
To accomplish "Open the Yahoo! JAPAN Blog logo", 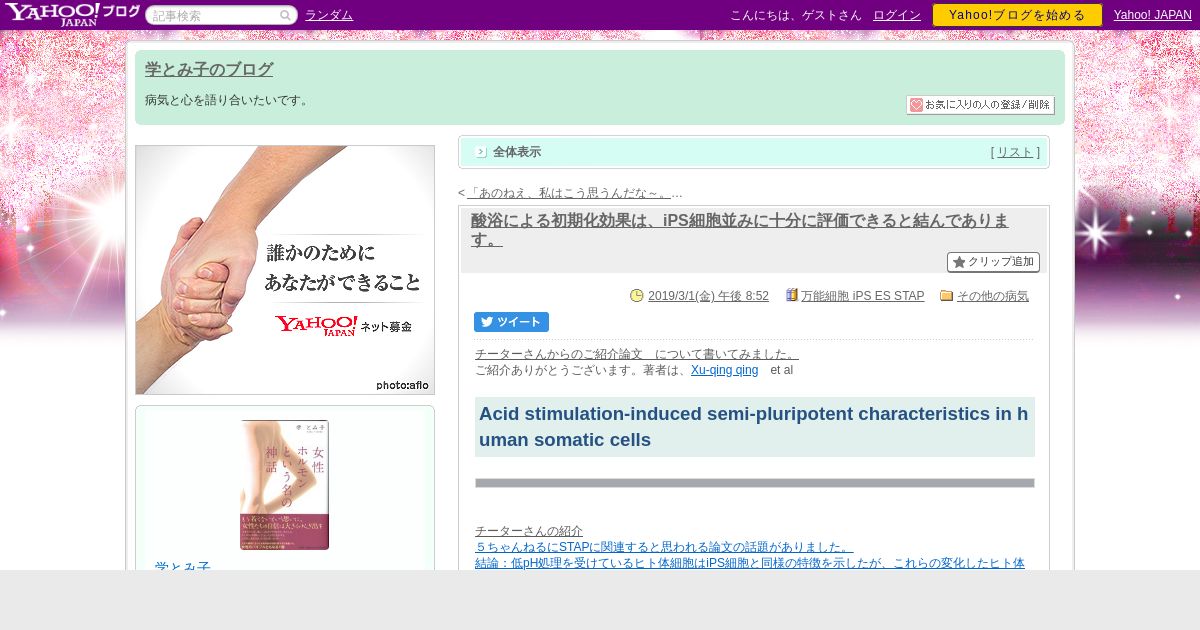I will [72, 14].
